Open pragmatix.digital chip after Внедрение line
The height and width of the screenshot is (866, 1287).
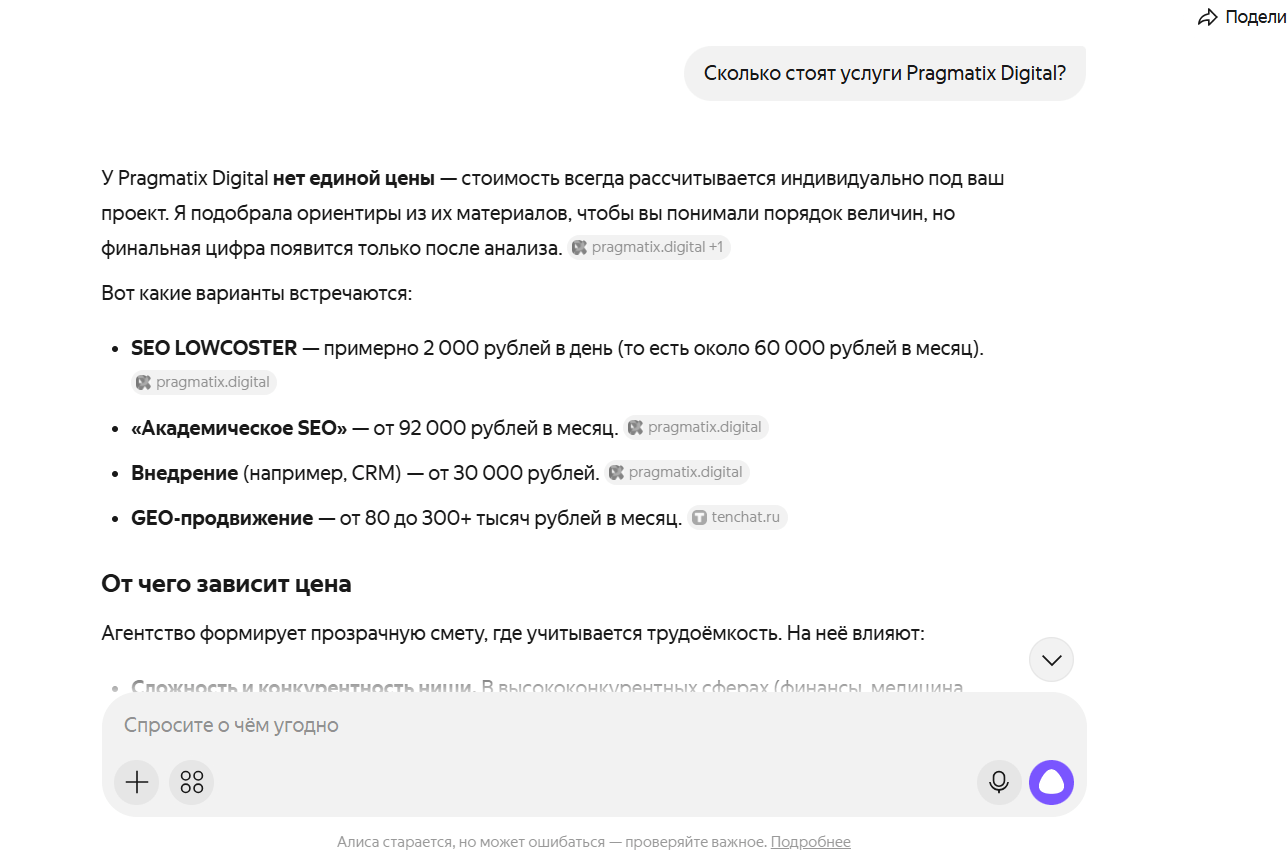677,472
